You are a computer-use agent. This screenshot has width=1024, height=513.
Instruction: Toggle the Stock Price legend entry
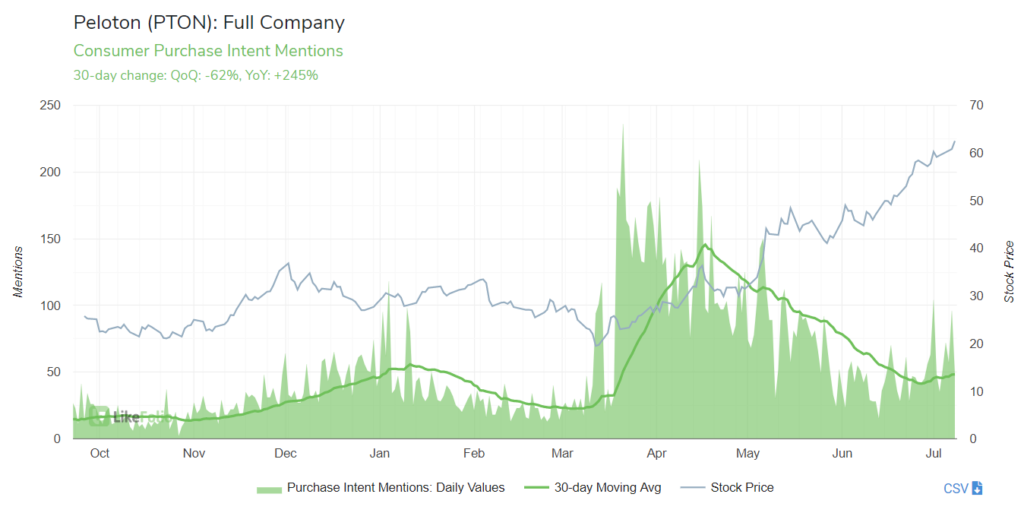point(727,488)
